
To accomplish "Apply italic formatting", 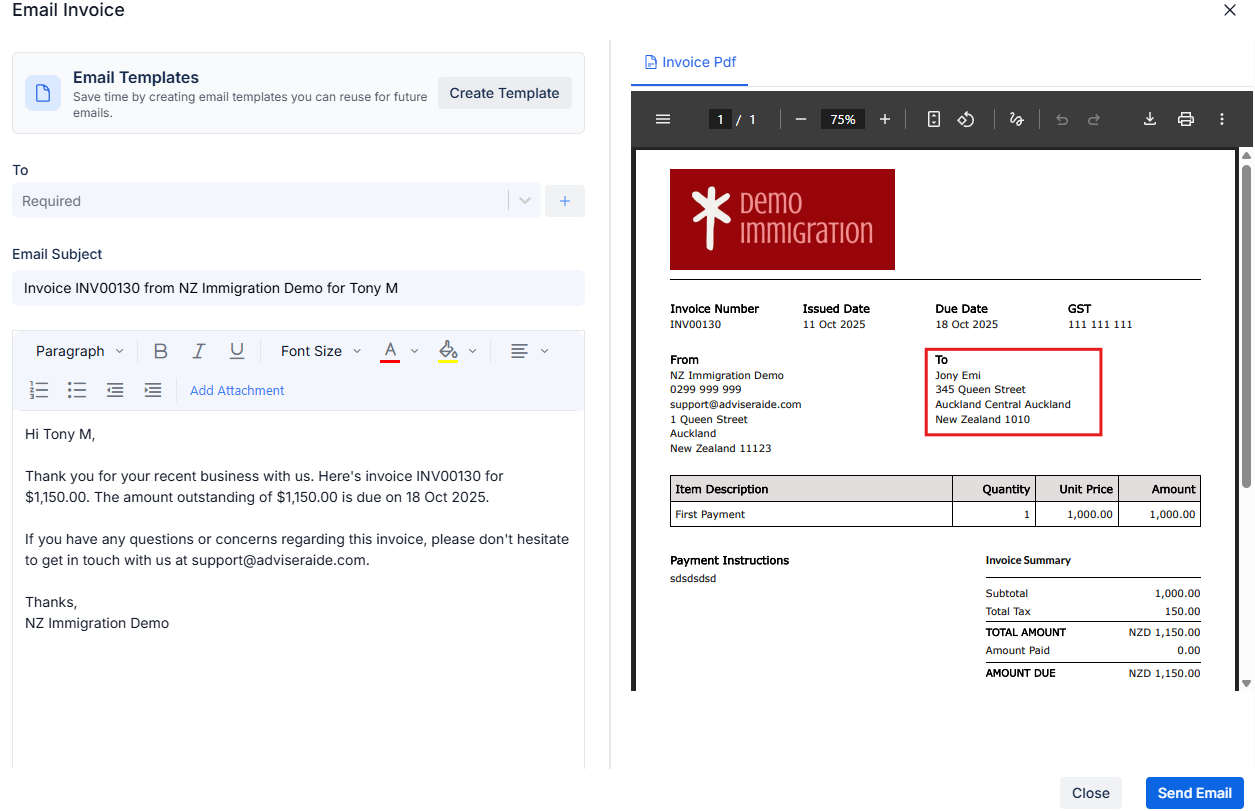I will click(198, 350).
